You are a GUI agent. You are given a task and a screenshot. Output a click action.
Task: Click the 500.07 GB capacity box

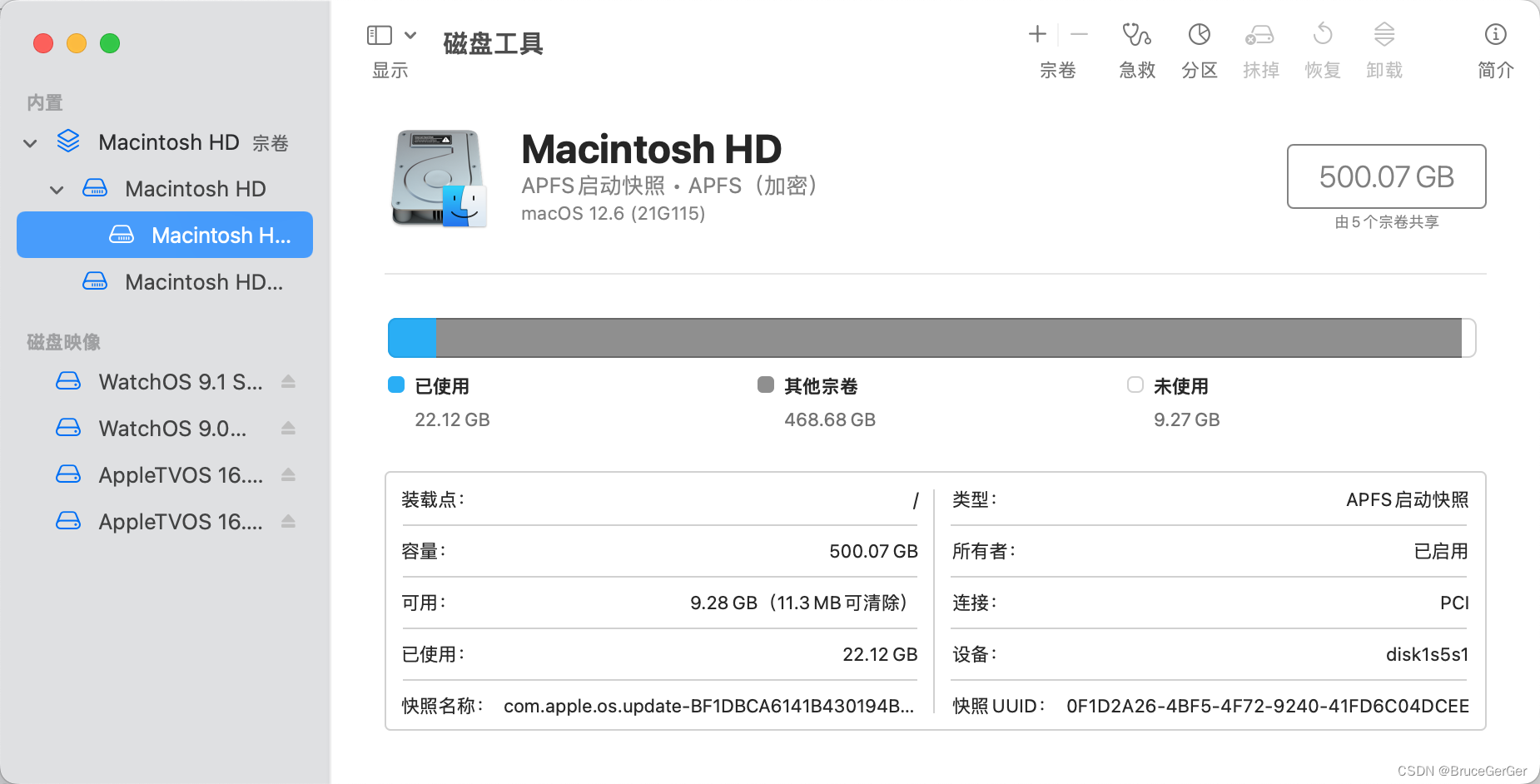(x=1387, y=176)
